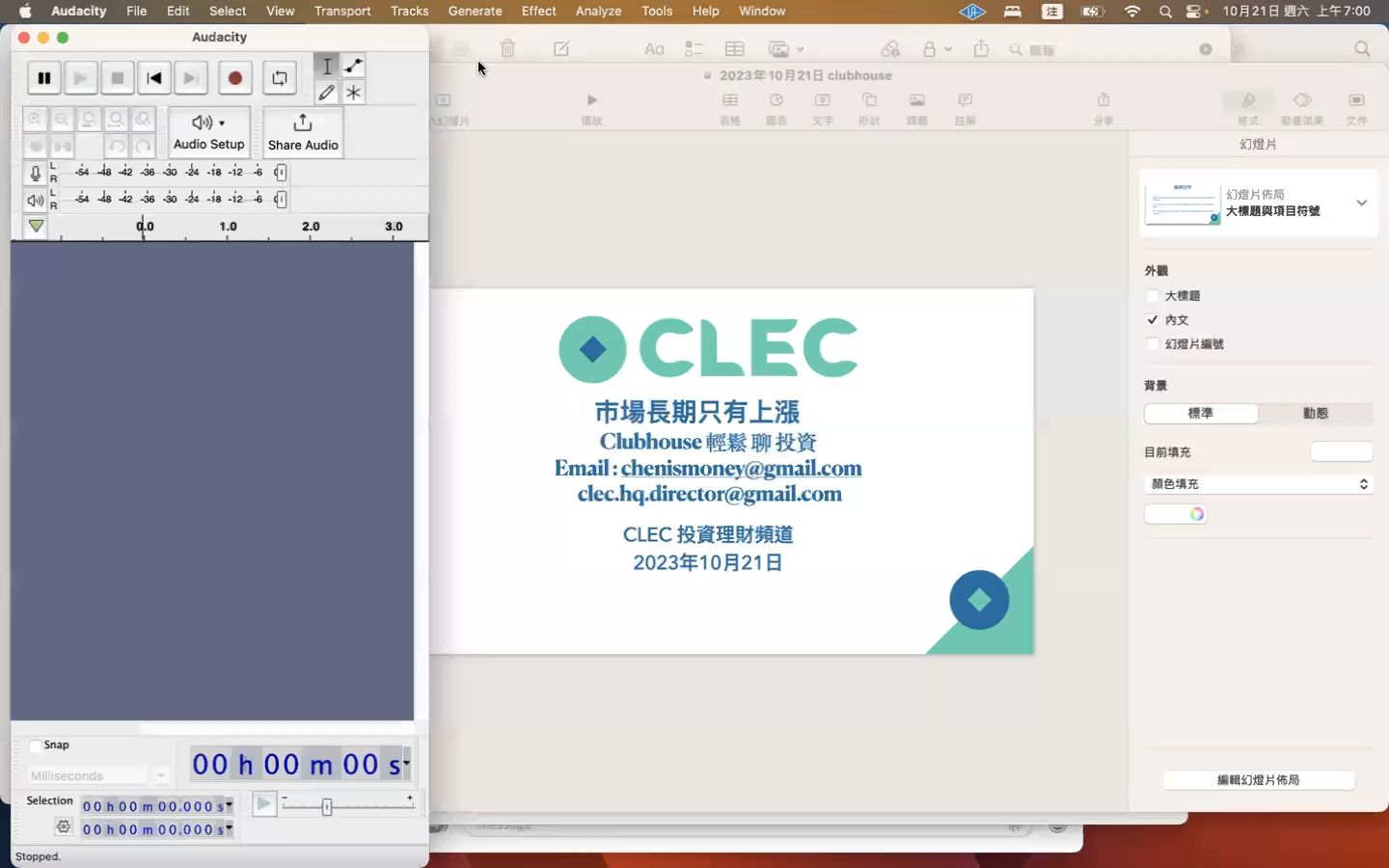This screenshot has width=1389, height=868.
Task: Open the Tracks menu
Action: coord(409,11)
